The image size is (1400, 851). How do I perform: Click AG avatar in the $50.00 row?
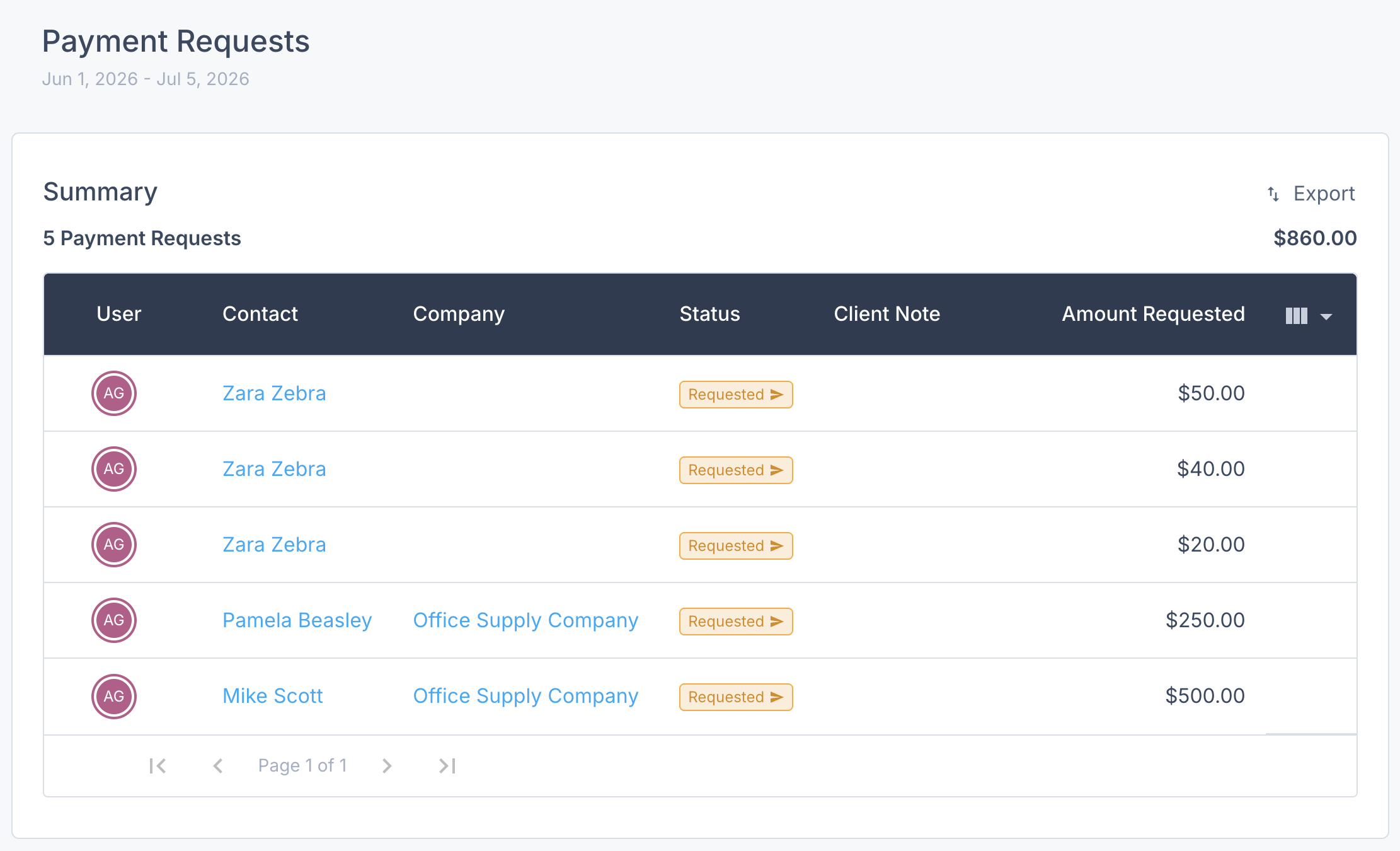[114, 393]
